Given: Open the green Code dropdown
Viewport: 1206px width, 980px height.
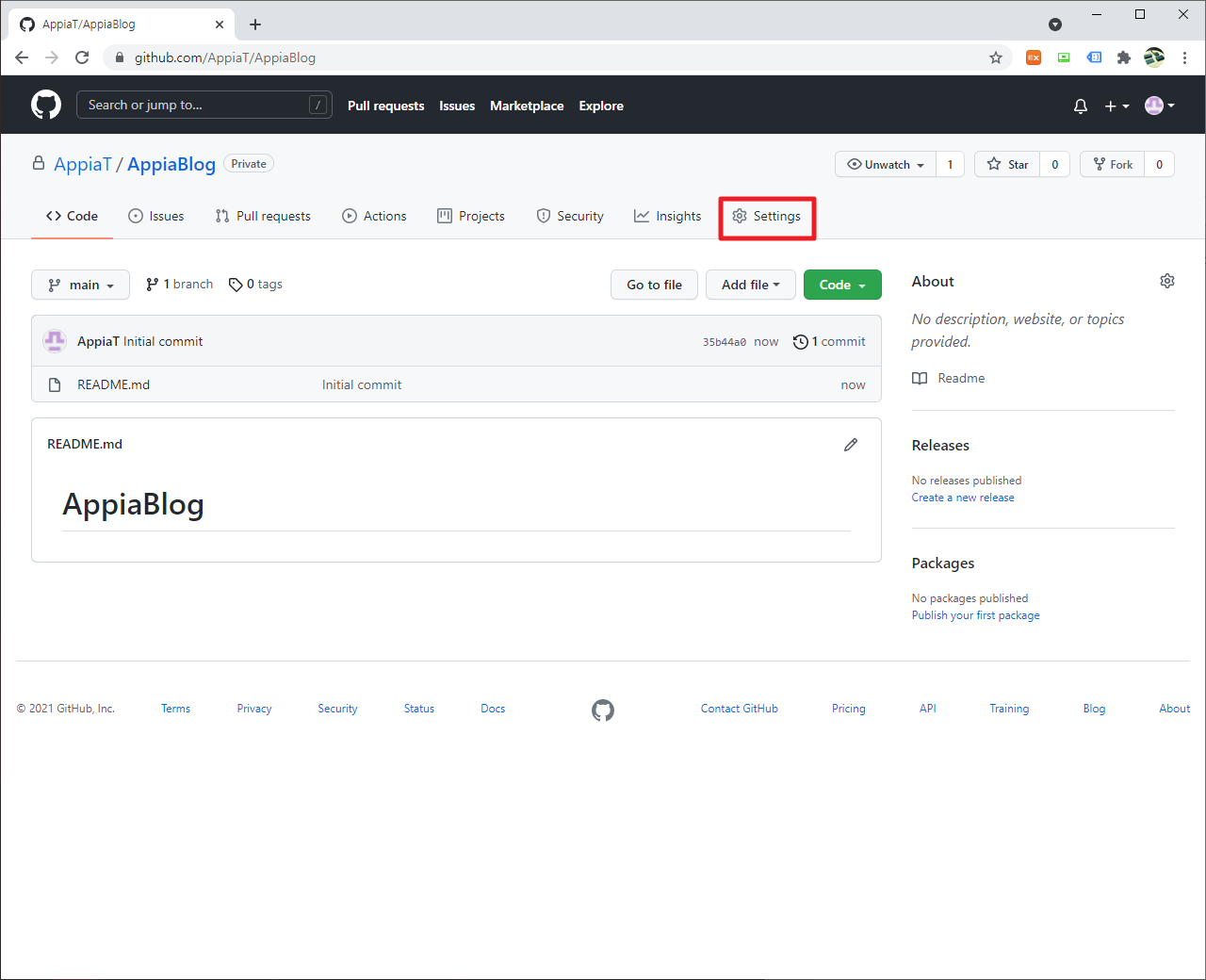Looking at the screenshot, I should point(842,285).
